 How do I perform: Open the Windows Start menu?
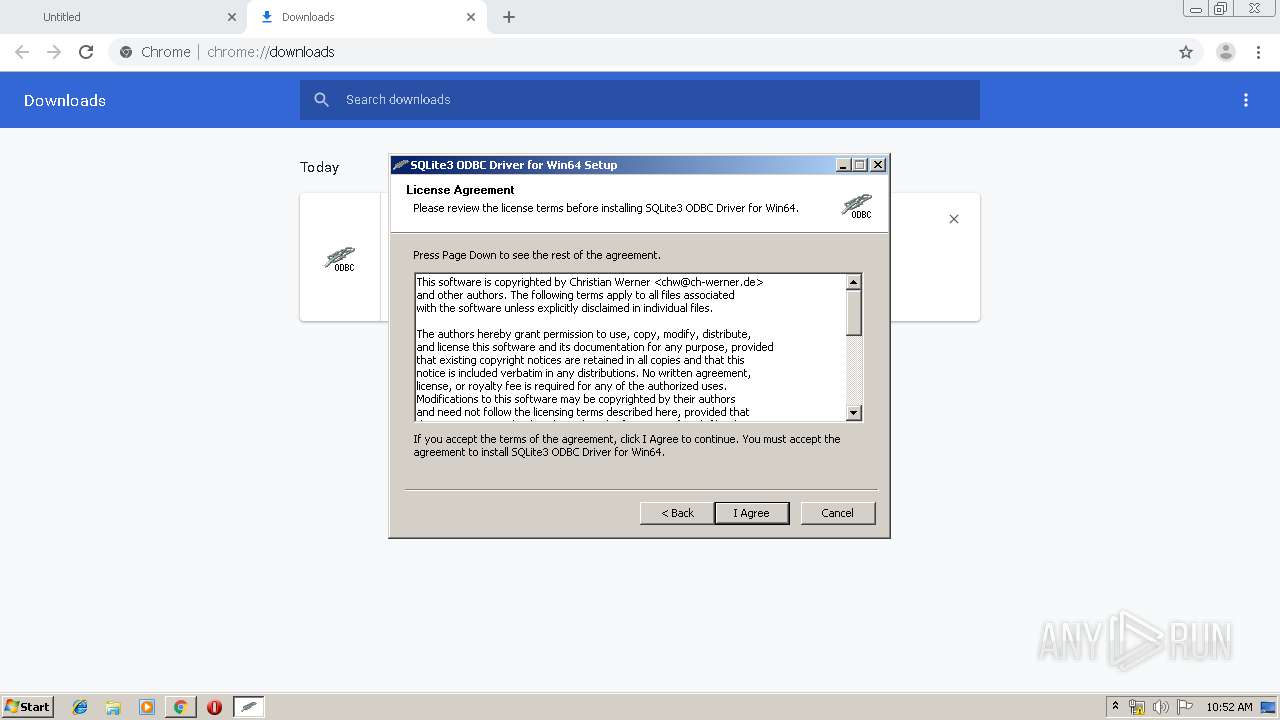[x=27, y=707]
